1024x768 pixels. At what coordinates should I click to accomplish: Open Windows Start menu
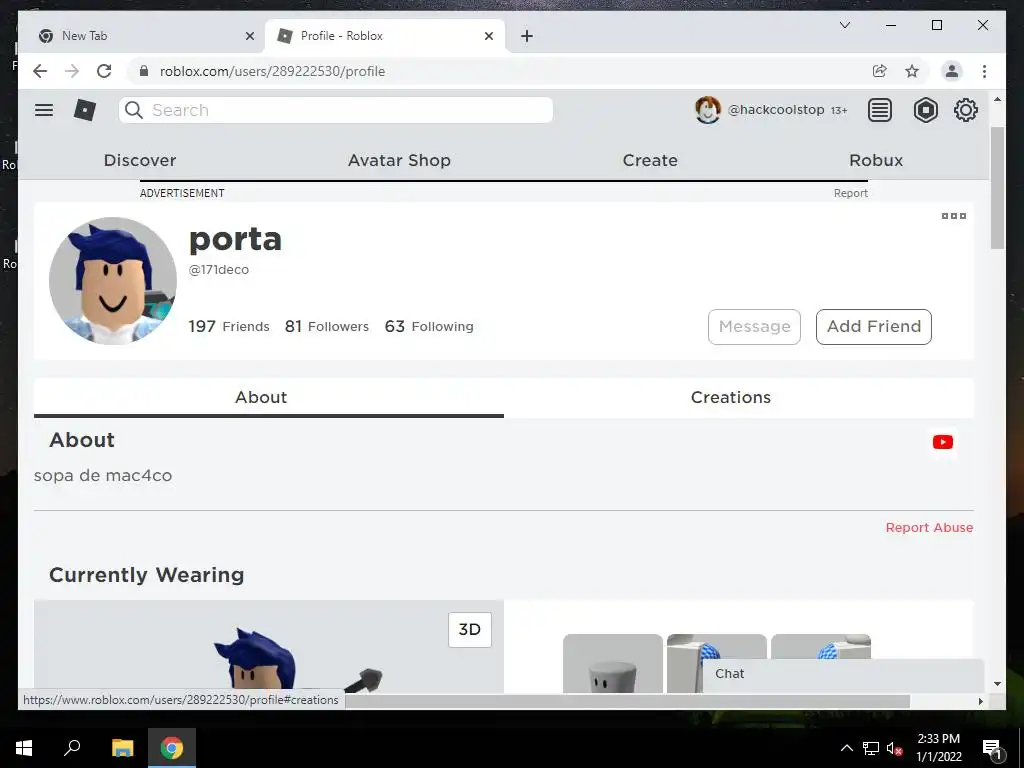(24, 748)
